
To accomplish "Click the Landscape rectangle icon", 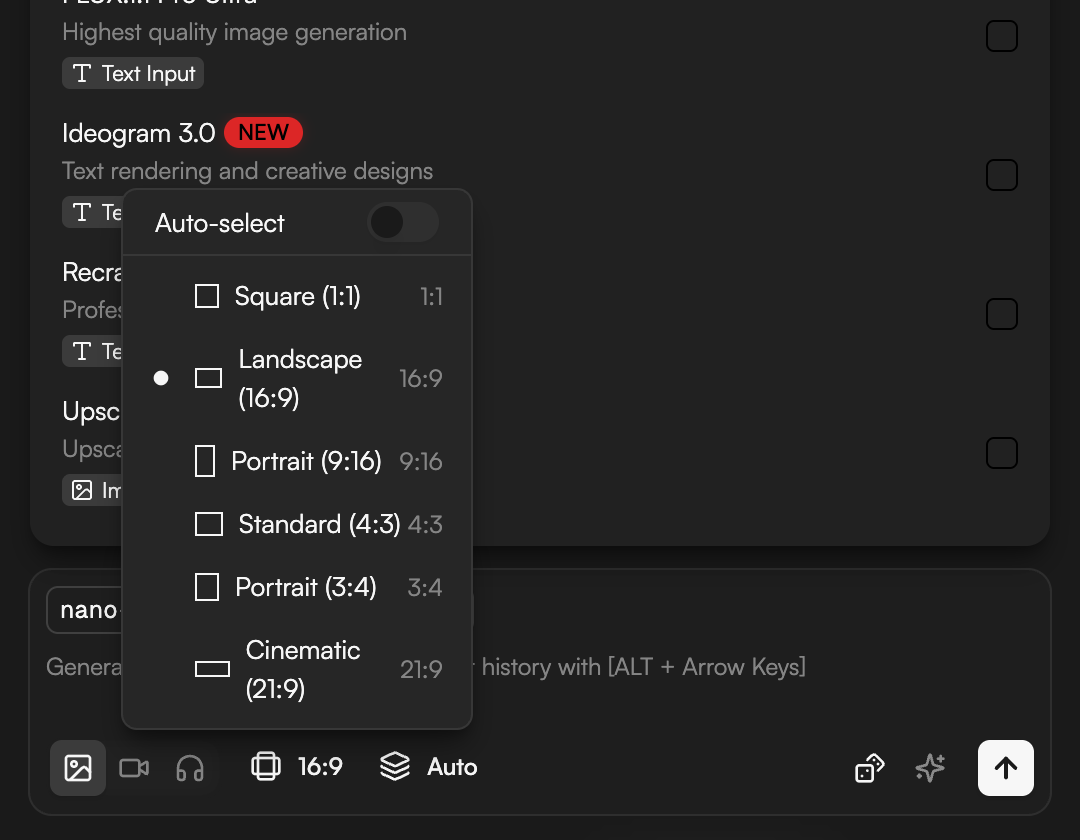I will pyautogui.click(x=208, y=379).
